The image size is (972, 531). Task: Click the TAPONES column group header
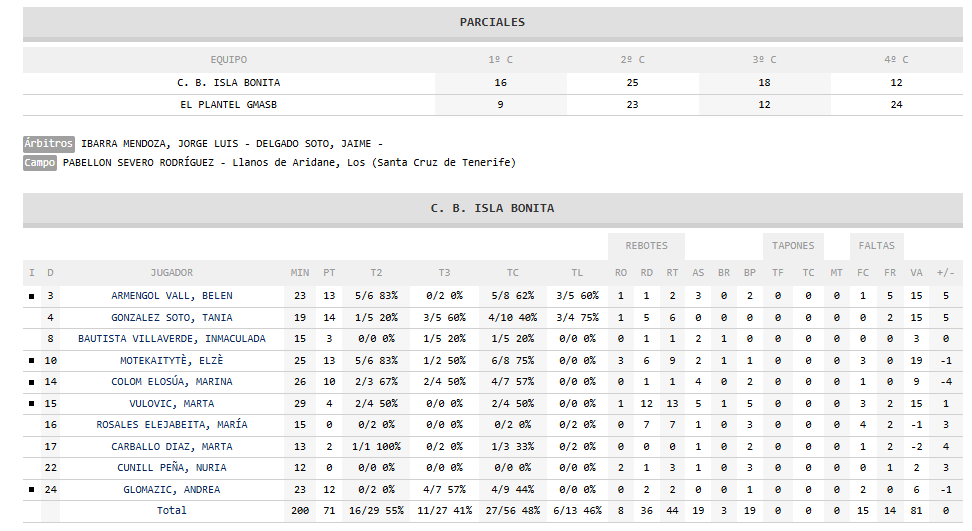click(x=793, y=246)
